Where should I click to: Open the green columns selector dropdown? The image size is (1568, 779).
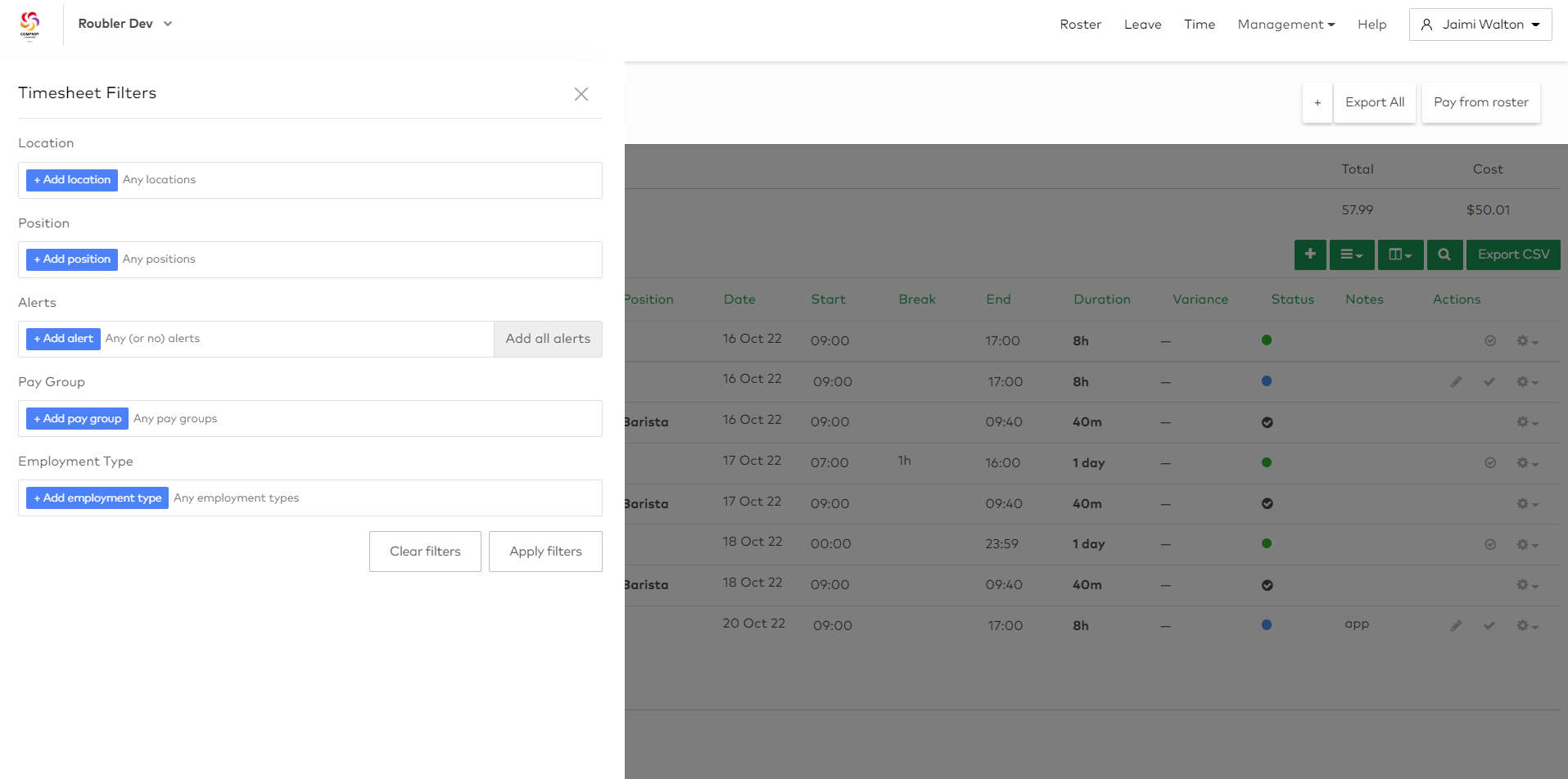click(x=1401, y=254)
